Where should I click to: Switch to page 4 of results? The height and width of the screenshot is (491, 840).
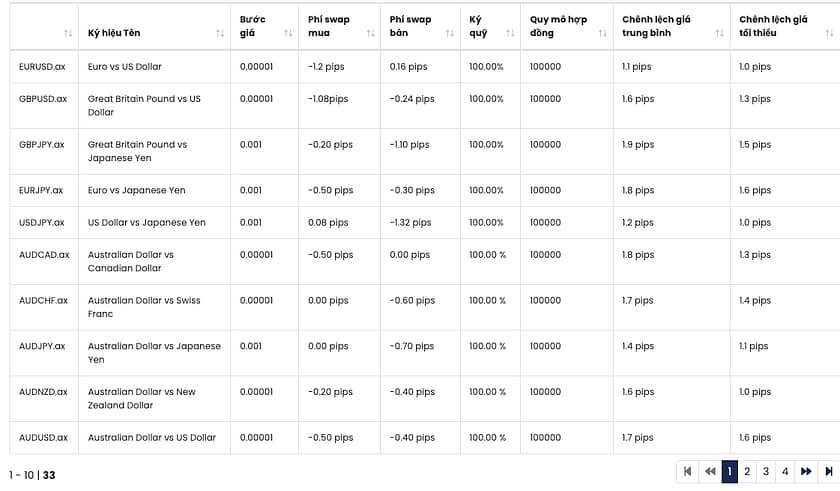pyautogui.click(x=785, y=471)
